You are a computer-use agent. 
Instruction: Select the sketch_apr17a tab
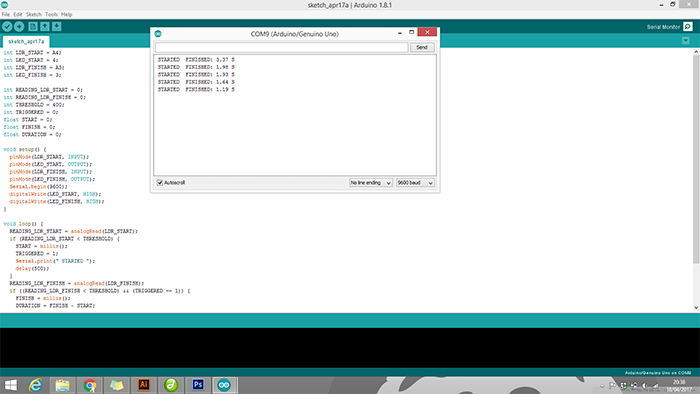click(26, 41)
